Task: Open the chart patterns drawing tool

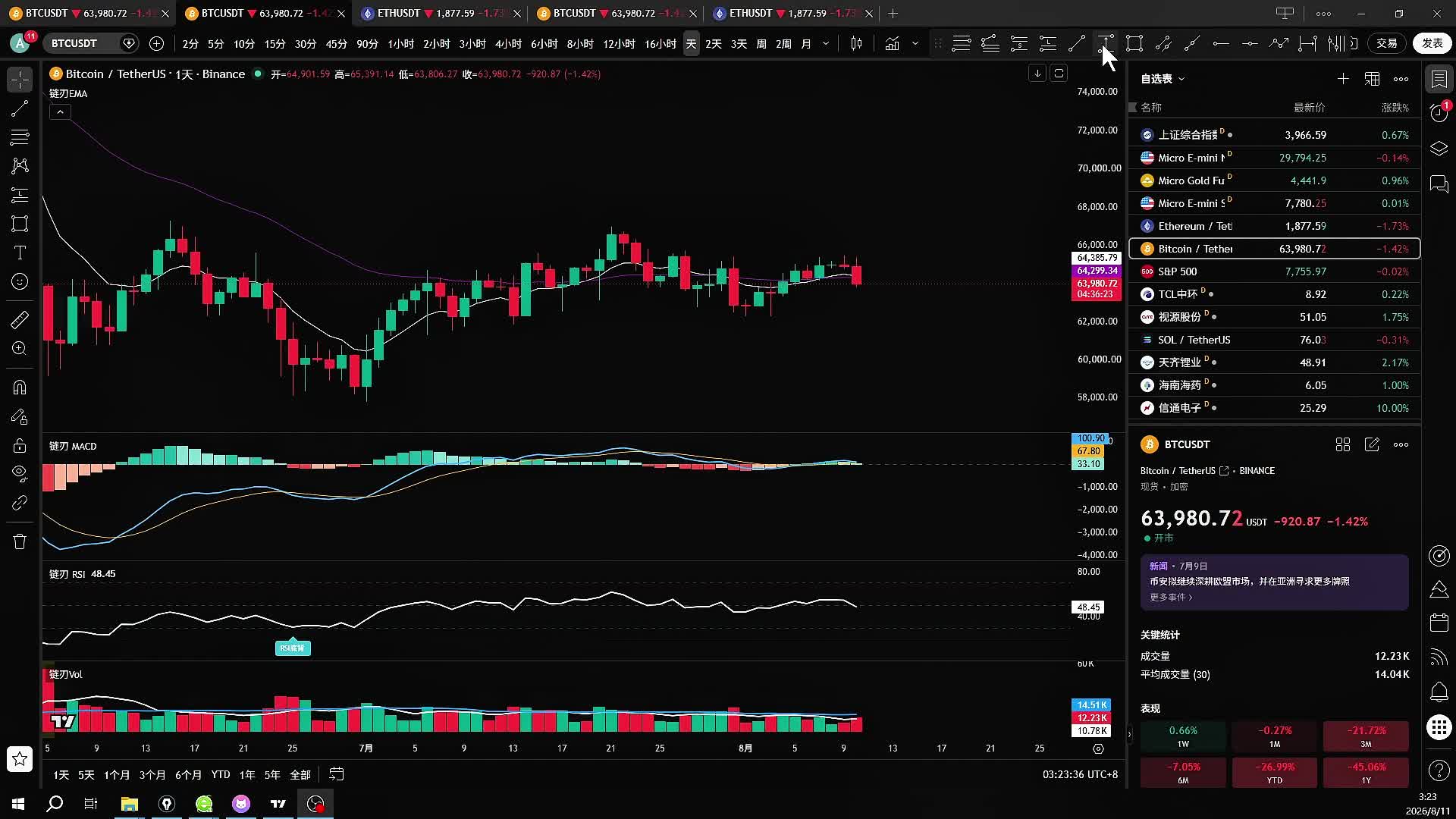Action: tap(20, 166)
